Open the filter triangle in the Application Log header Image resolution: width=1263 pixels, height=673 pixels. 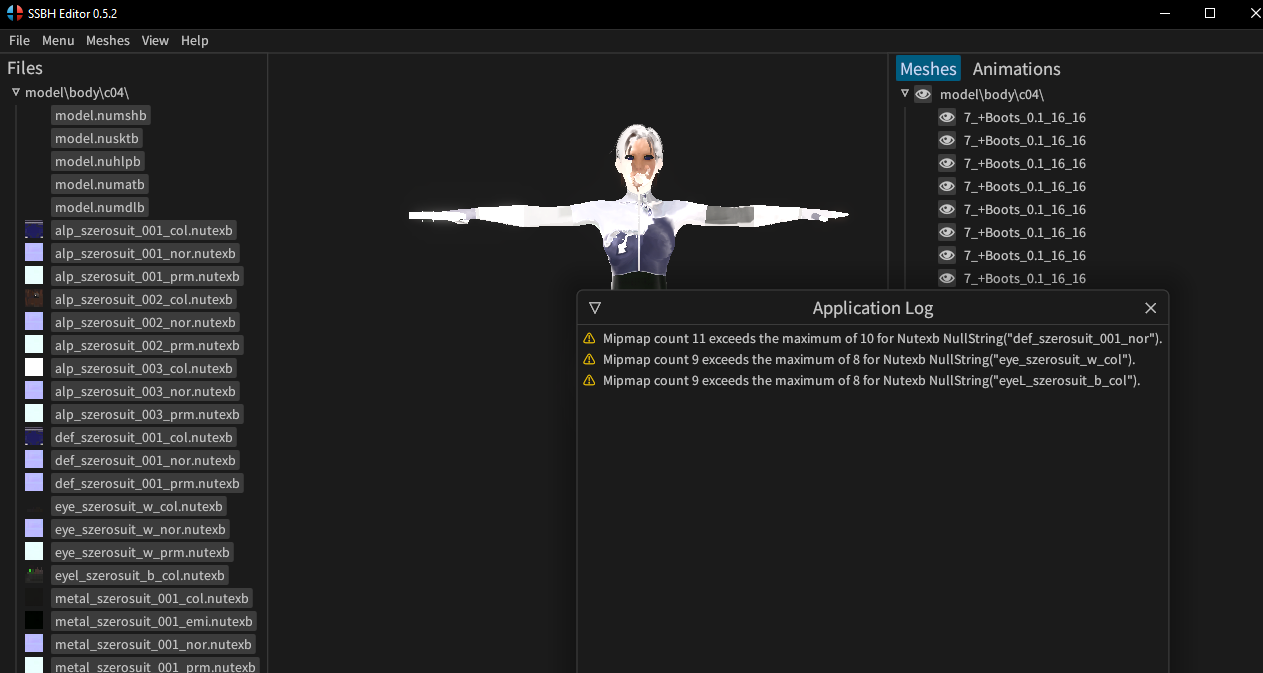595,308
